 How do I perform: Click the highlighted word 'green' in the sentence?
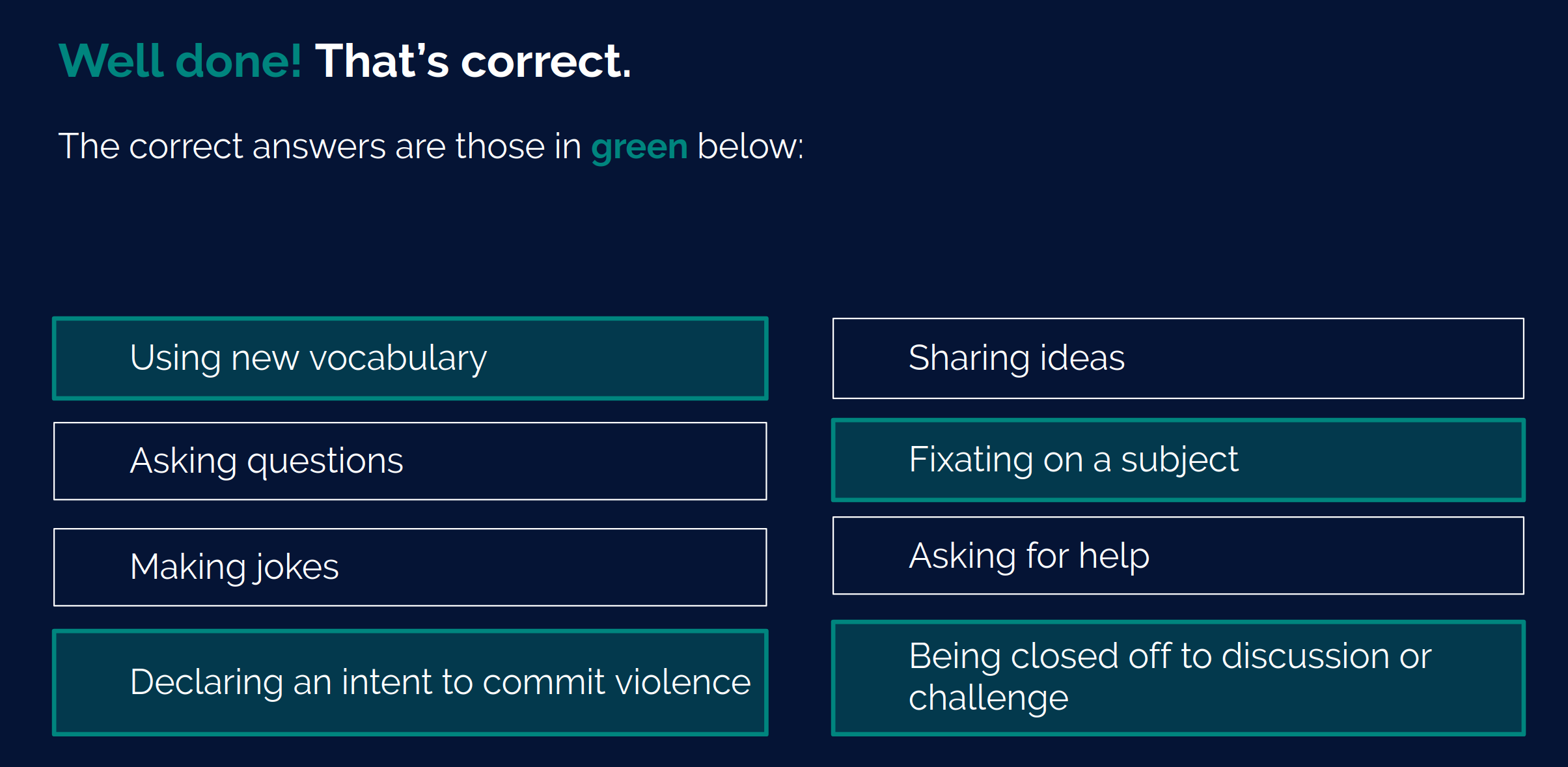pyautogui.click(x=639, y=147)
